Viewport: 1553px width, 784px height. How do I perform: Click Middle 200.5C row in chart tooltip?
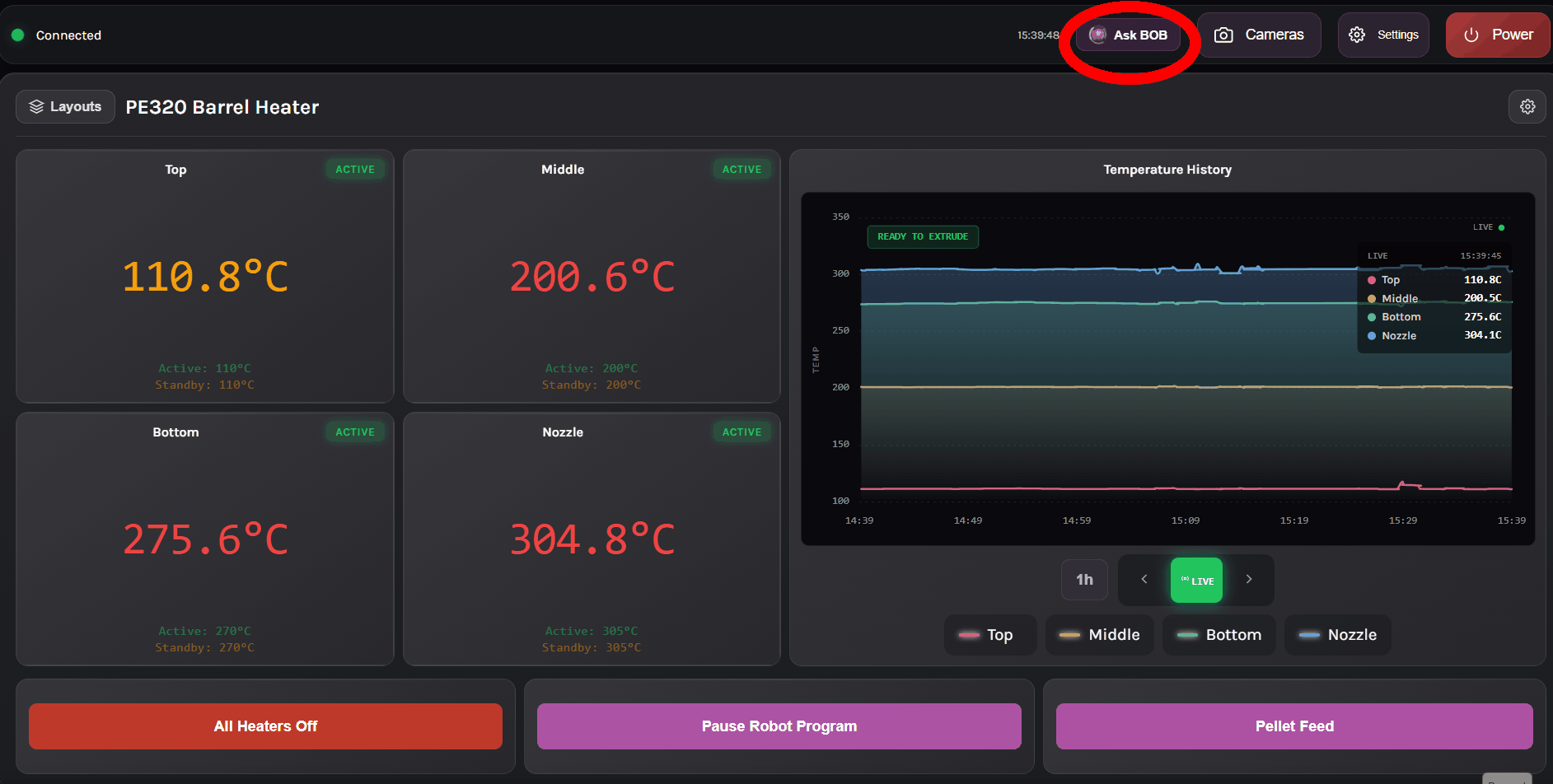click(x=1434, y=298)
